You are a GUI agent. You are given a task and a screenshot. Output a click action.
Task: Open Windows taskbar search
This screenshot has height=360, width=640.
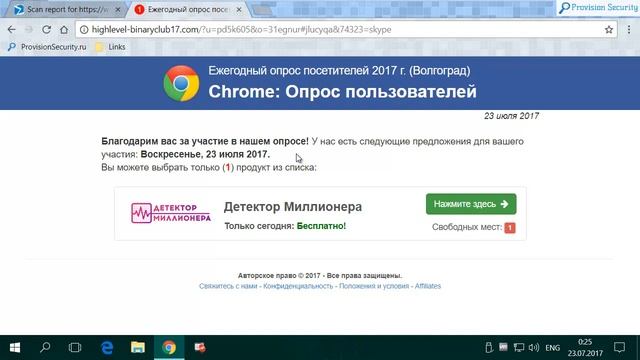45,347
